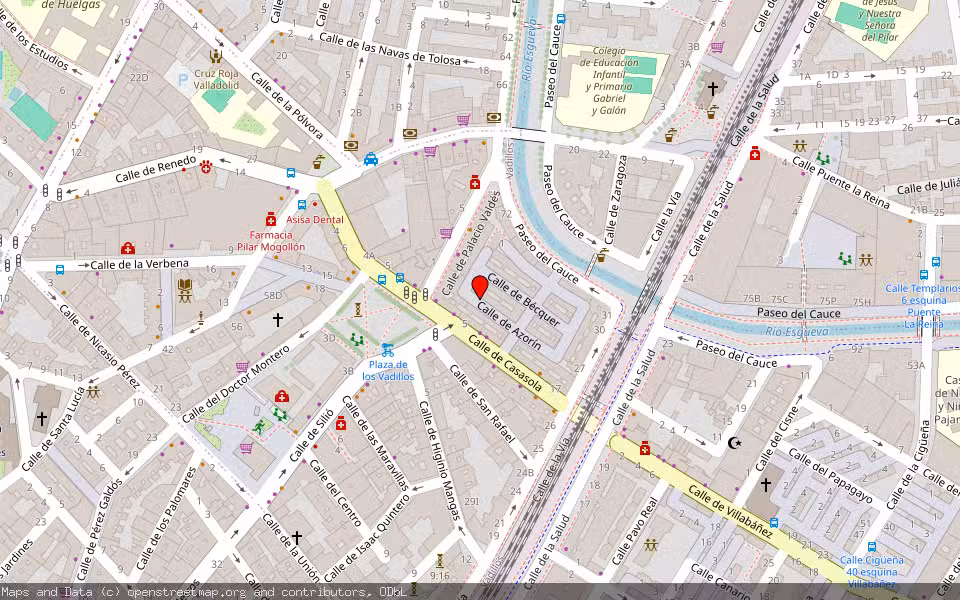Open the Plaza de los Vadillos label
This screenshot has width=960, height=600.
coord(388,371)
